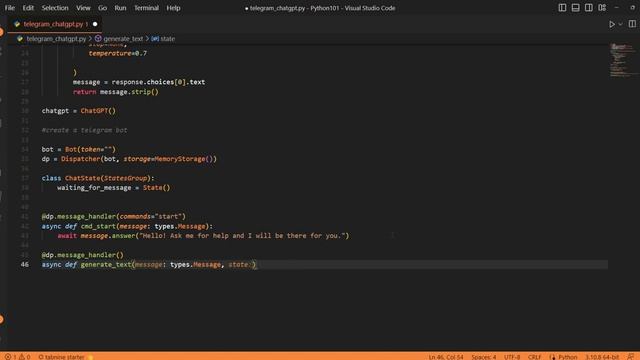Open the Help menu
This screenshot has height=360, width=640.
(x=173, y=8)
